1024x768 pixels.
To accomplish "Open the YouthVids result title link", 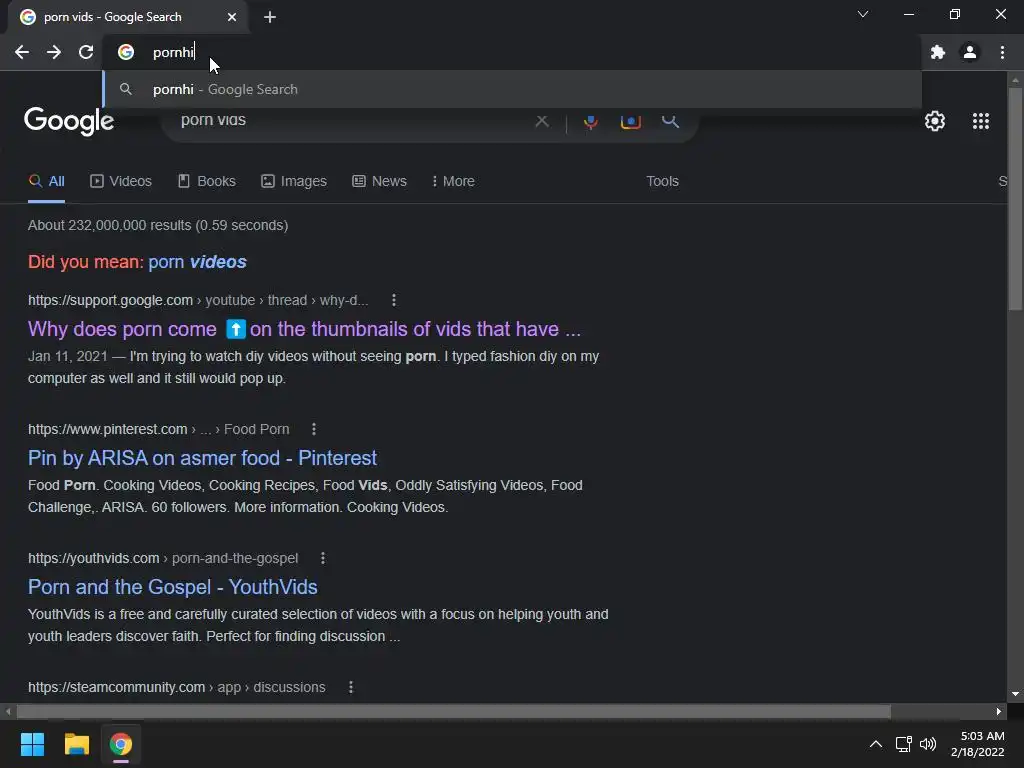I will coord(172,587).
